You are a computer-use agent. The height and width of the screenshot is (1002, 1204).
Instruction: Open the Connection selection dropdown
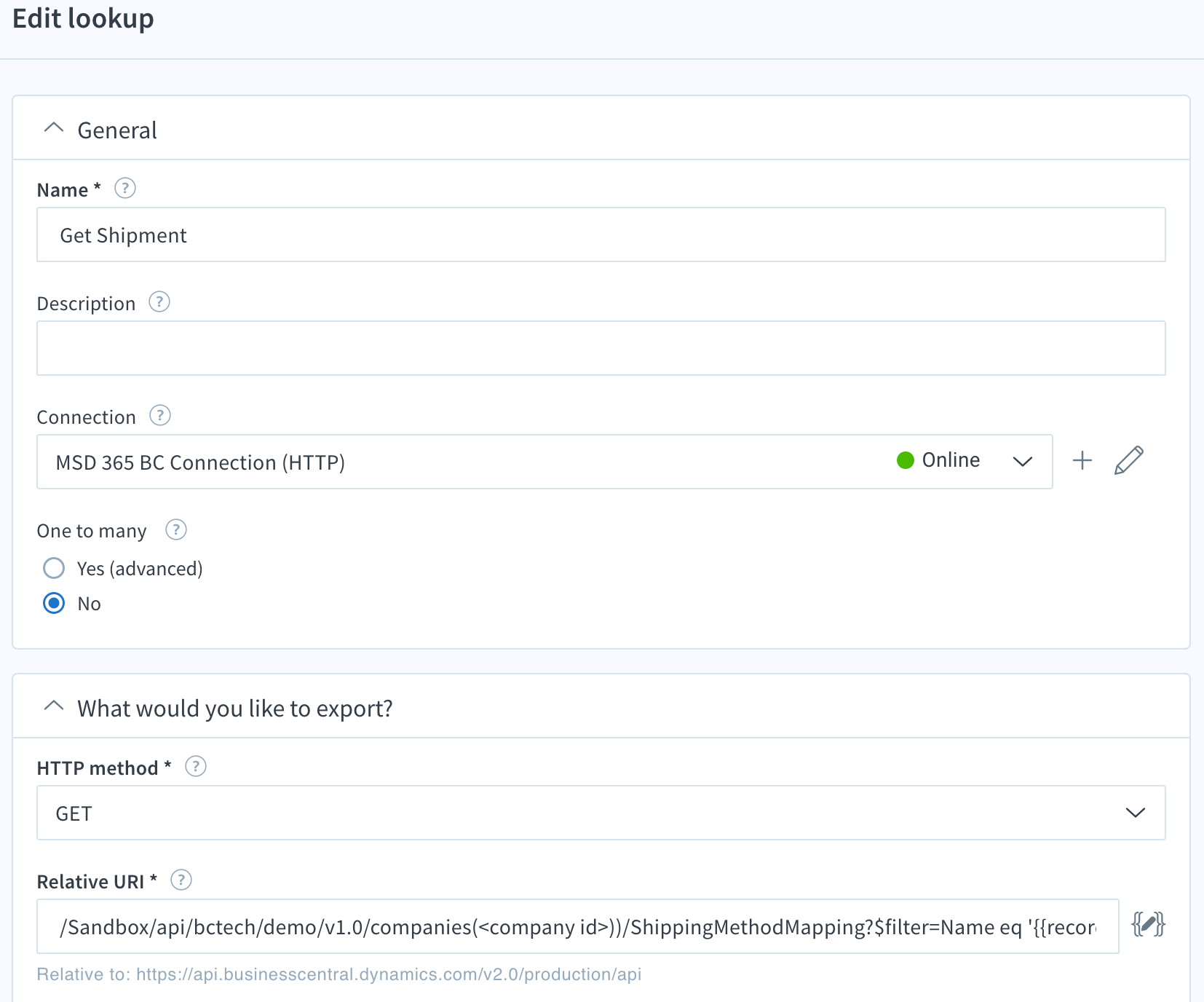1023,462
